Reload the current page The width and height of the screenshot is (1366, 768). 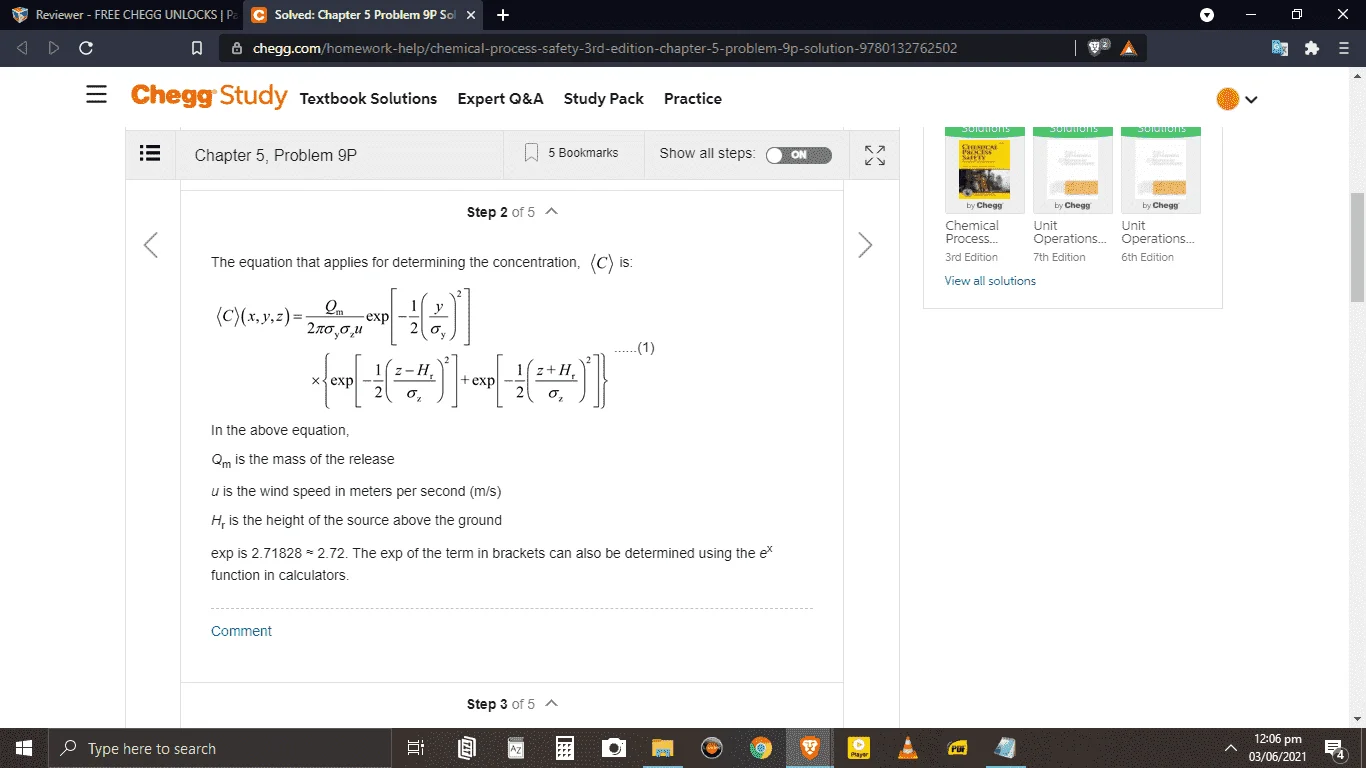point(86,47)
